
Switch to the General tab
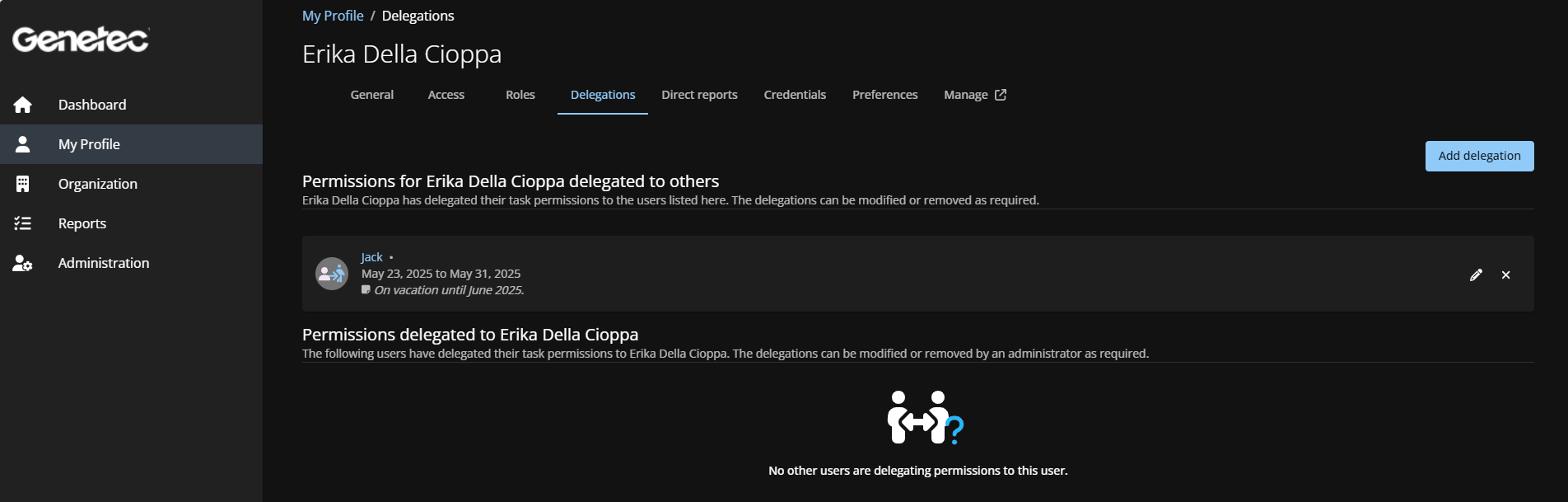click(x=371, y=95)
